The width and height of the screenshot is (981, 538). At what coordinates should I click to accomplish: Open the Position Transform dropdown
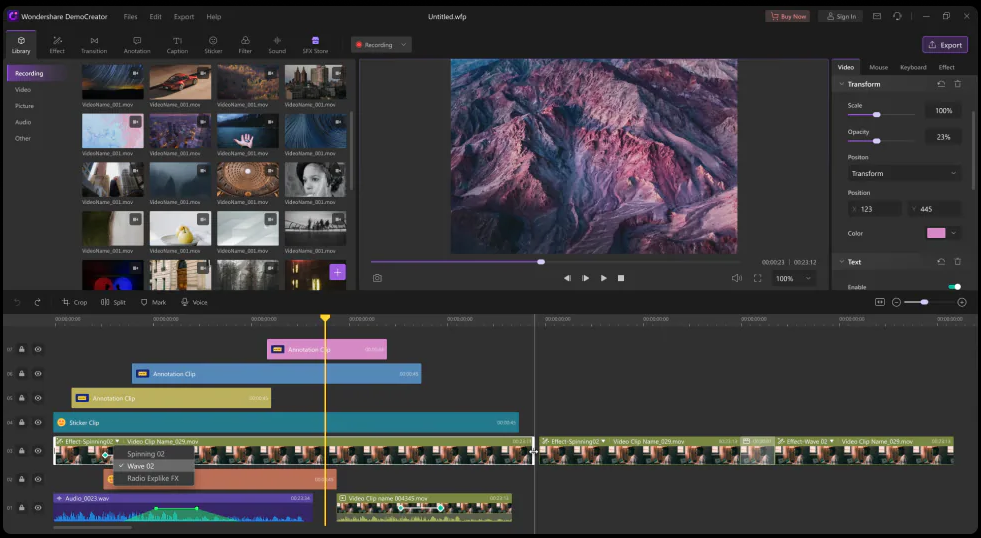[904, 173]
